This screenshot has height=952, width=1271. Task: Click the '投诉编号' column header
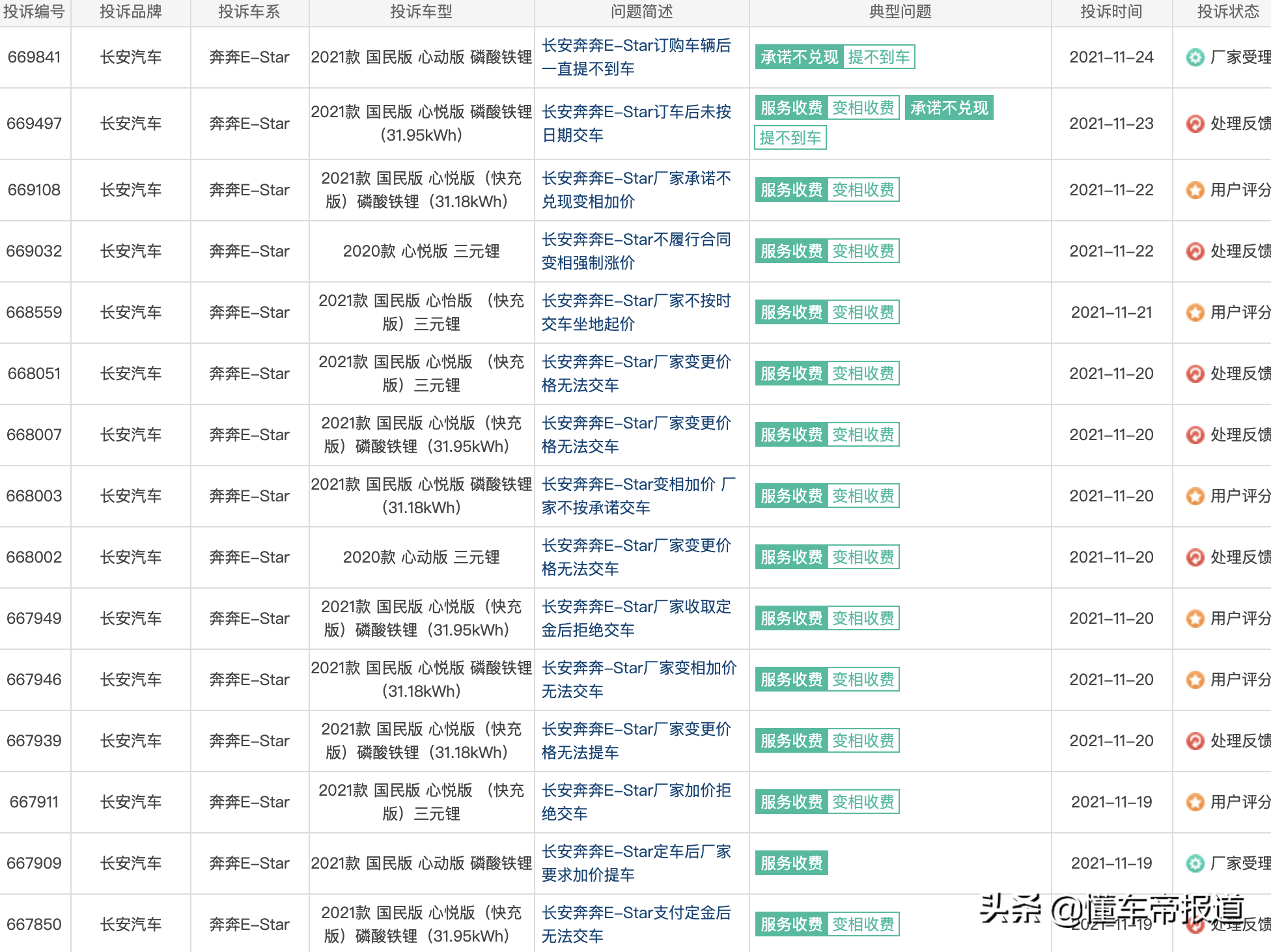tap(34, 12)
